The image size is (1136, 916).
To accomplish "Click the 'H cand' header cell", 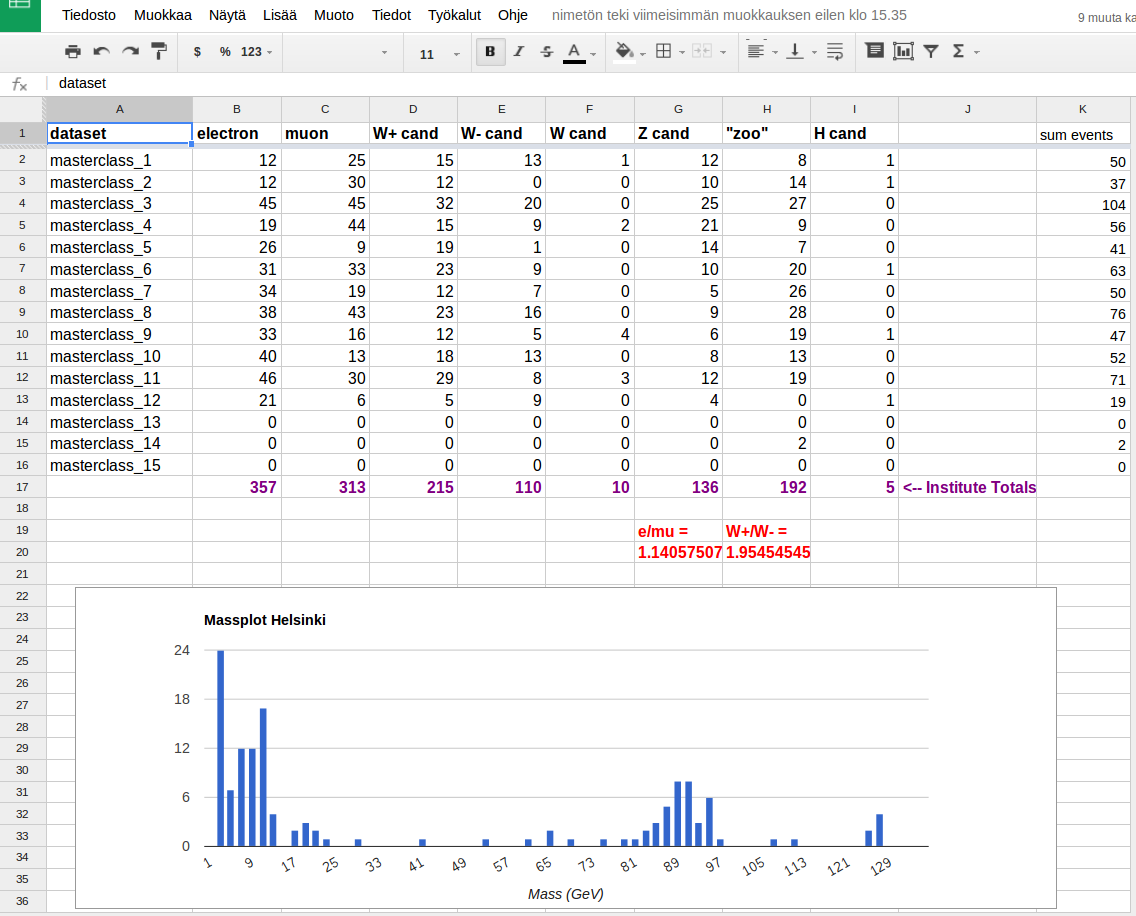I will 854,133.
